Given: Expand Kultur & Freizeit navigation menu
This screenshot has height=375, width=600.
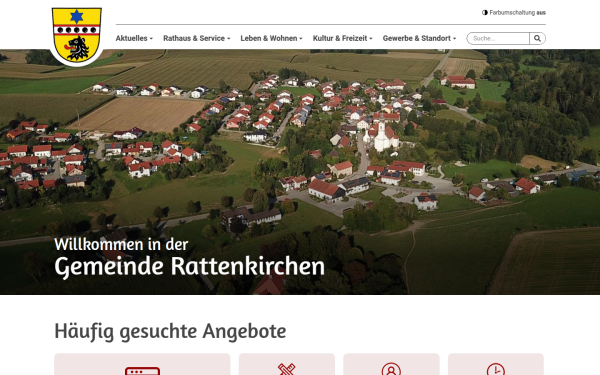Looking at the screenshot, I should pos(342,38).
